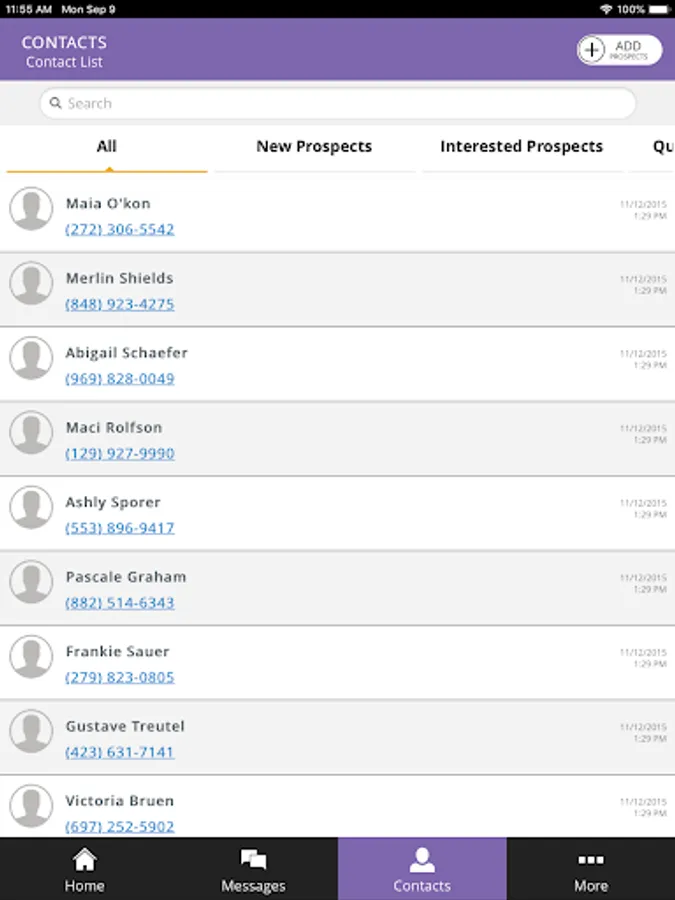The height and width of the screenshot is (900, 675).
Task: Show the partially visible Qu... tab
Action: tap(661, 147)
